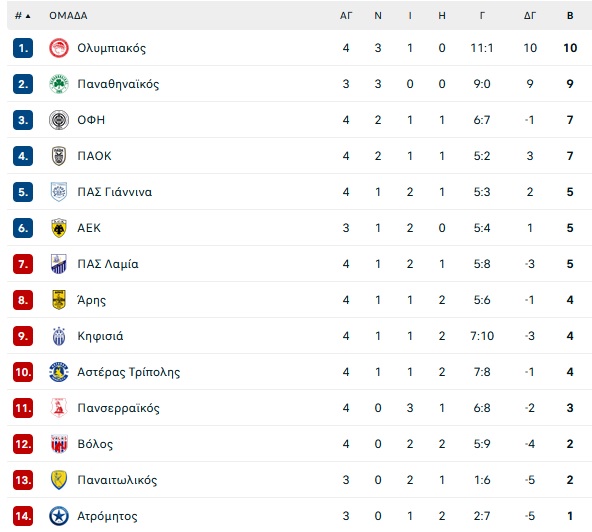This screenshot has width=592, height=532.
Task: Sort by the Β points column header
Action: 570,16
